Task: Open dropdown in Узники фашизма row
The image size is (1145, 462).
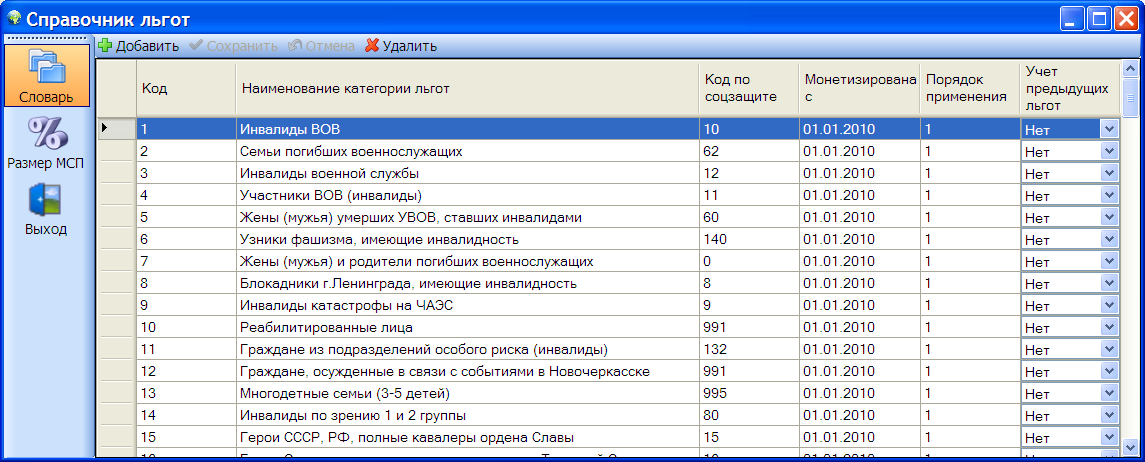Action: tap(1108, 239)
